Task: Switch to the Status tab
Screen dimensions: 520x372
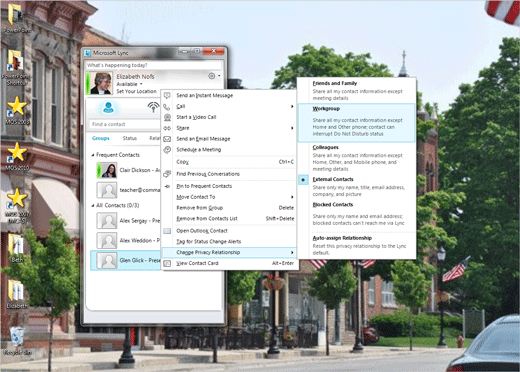Action: point(129,138)
